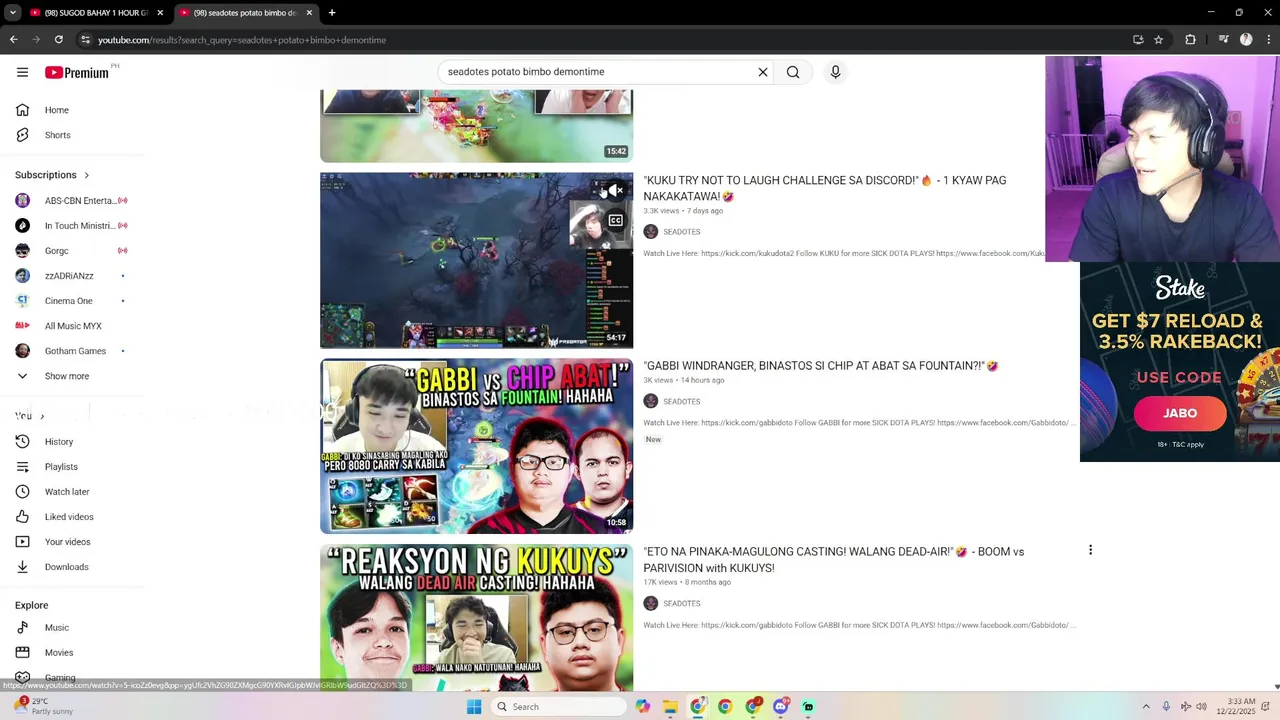Open File Explorer from the taskbar
Screen dimensions: 1280x720
(670, 707)
